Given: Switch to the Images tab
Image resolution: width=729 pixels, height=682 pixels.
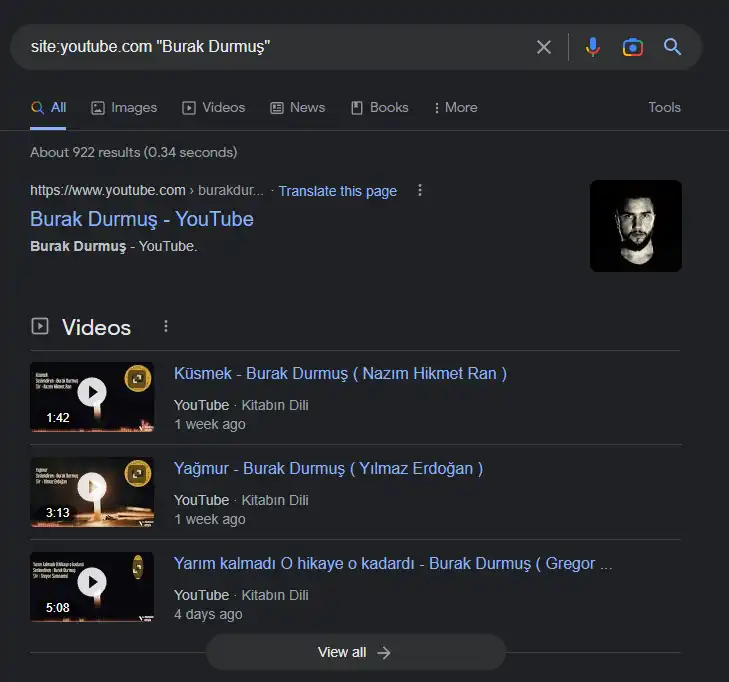Looking at the screenshot, I should pyautogui.click(x=124, y=108).
